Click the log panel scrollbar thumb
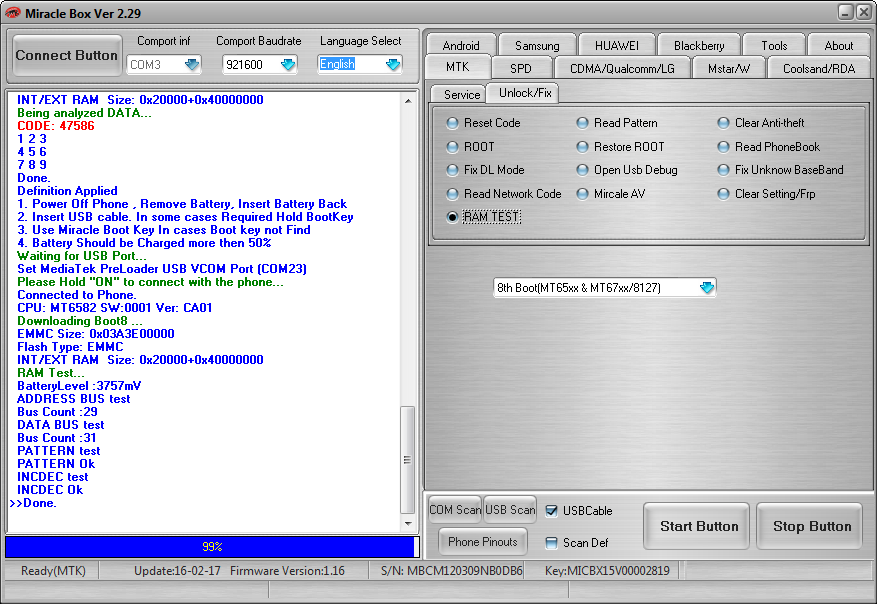Image resolution: width=877 pixels, height=604 pixels. coord(408,460)
